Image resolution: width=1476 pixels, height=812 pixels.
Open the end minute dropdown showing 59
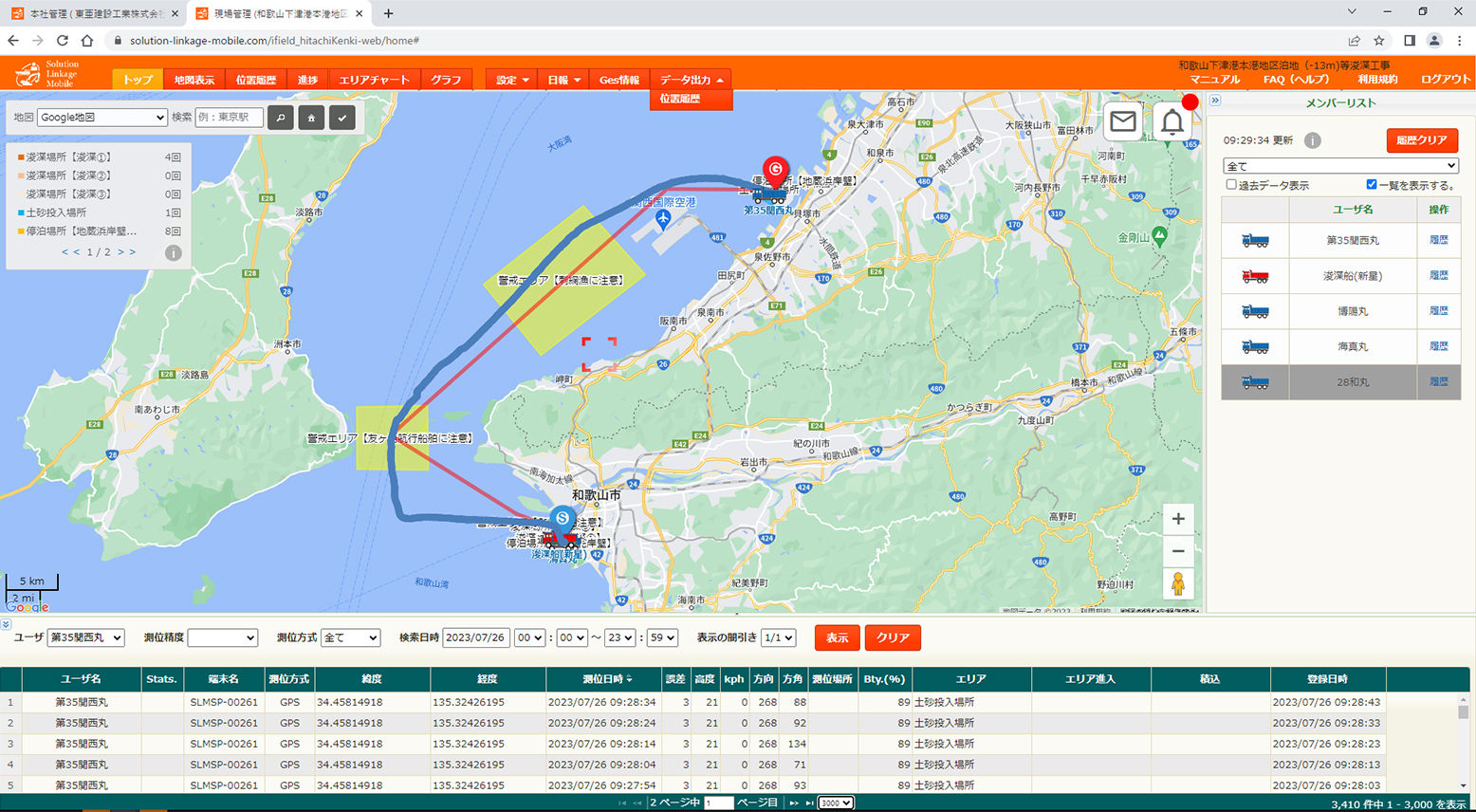point(662,637)
